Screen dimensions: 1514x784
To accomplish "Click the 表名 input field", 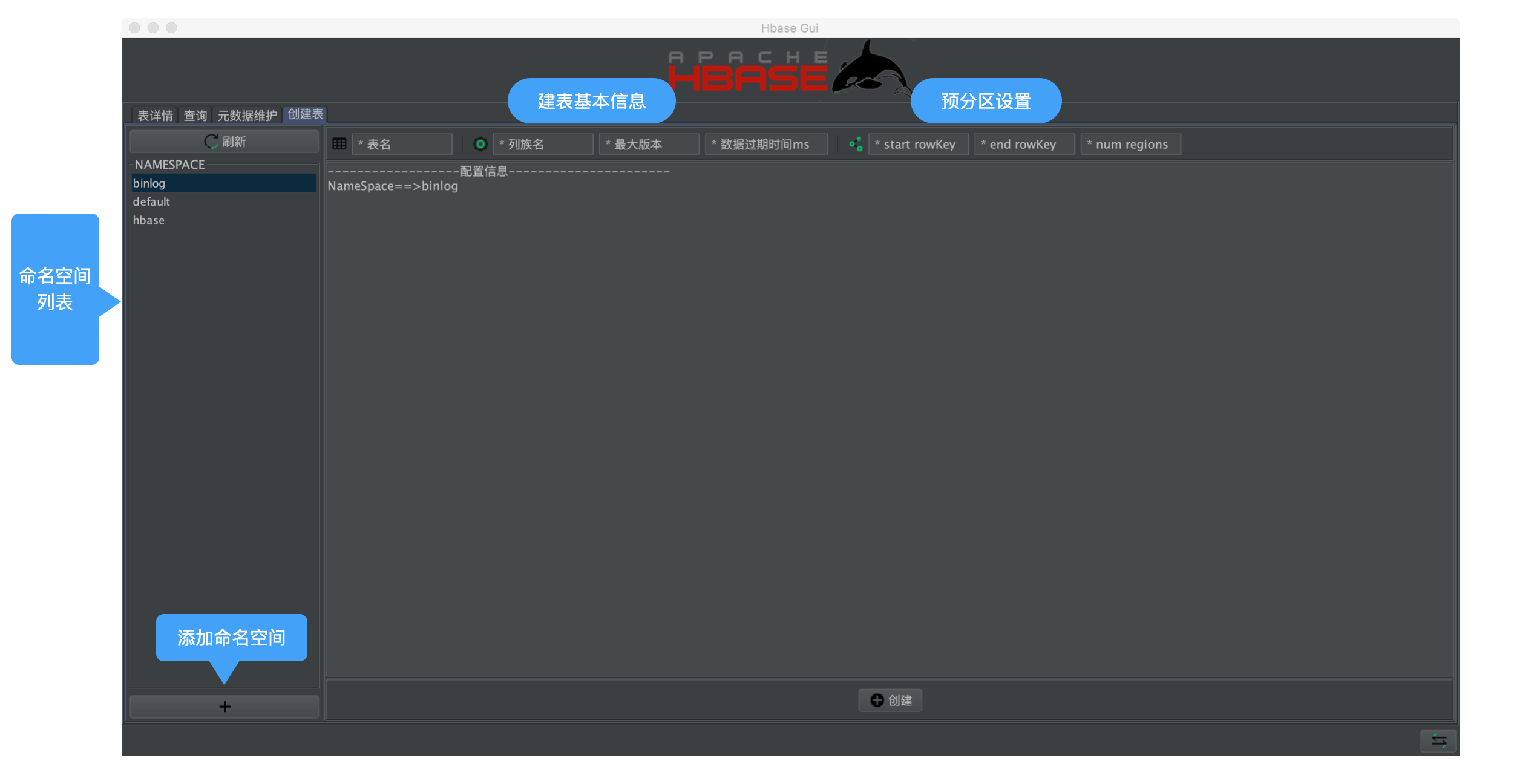I will 402,143.
